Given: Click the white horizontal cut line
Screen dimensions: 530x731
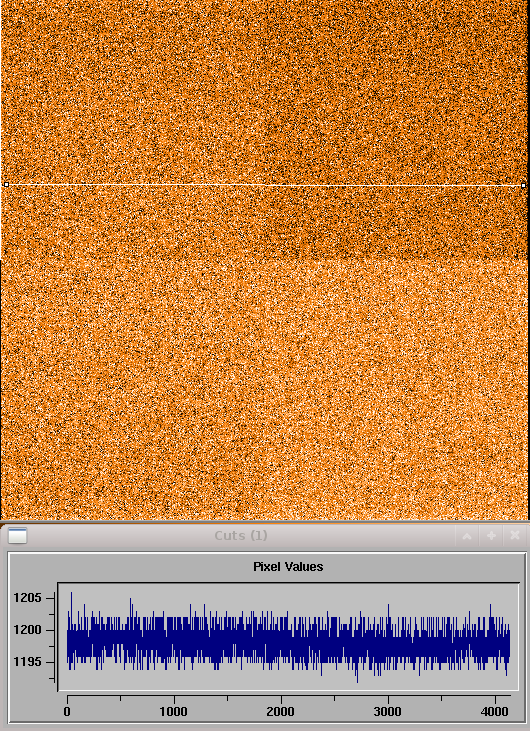Looking at the screenshot, I should click(265, 185).
